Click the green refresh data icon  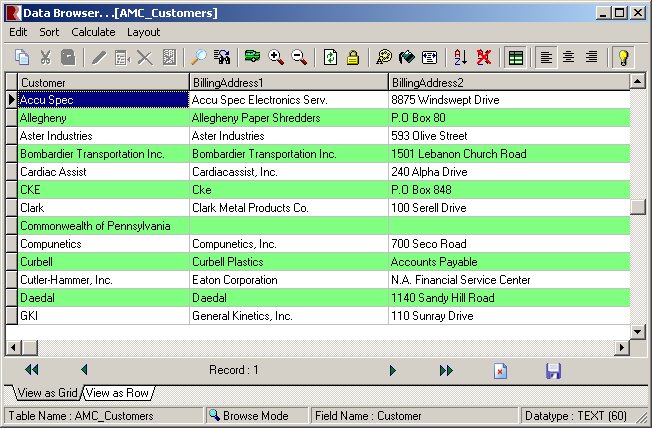click(x=330, y=57)
